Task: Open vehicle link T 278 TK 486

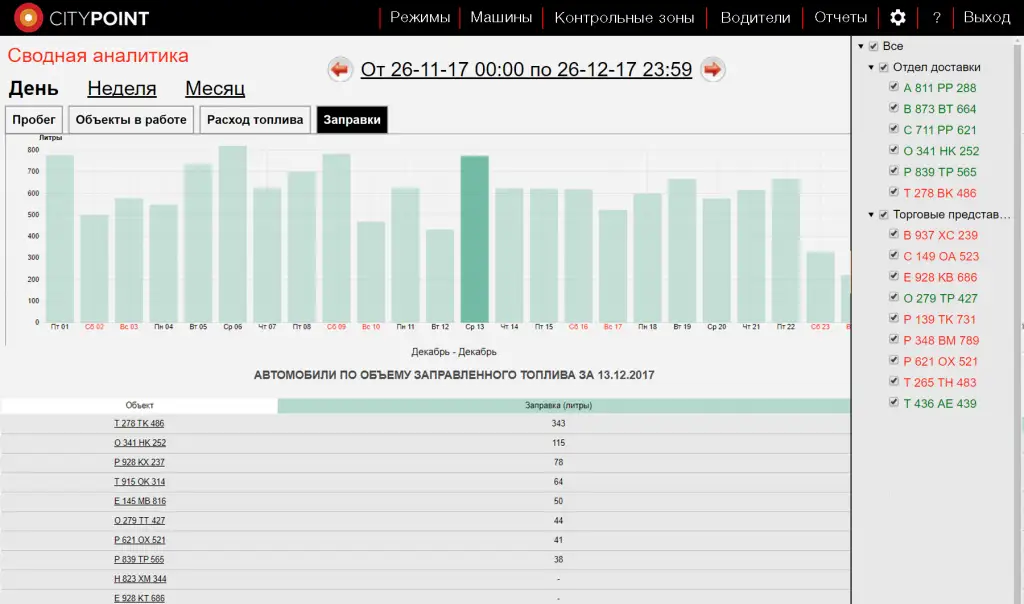Action: tap(139, 424)
